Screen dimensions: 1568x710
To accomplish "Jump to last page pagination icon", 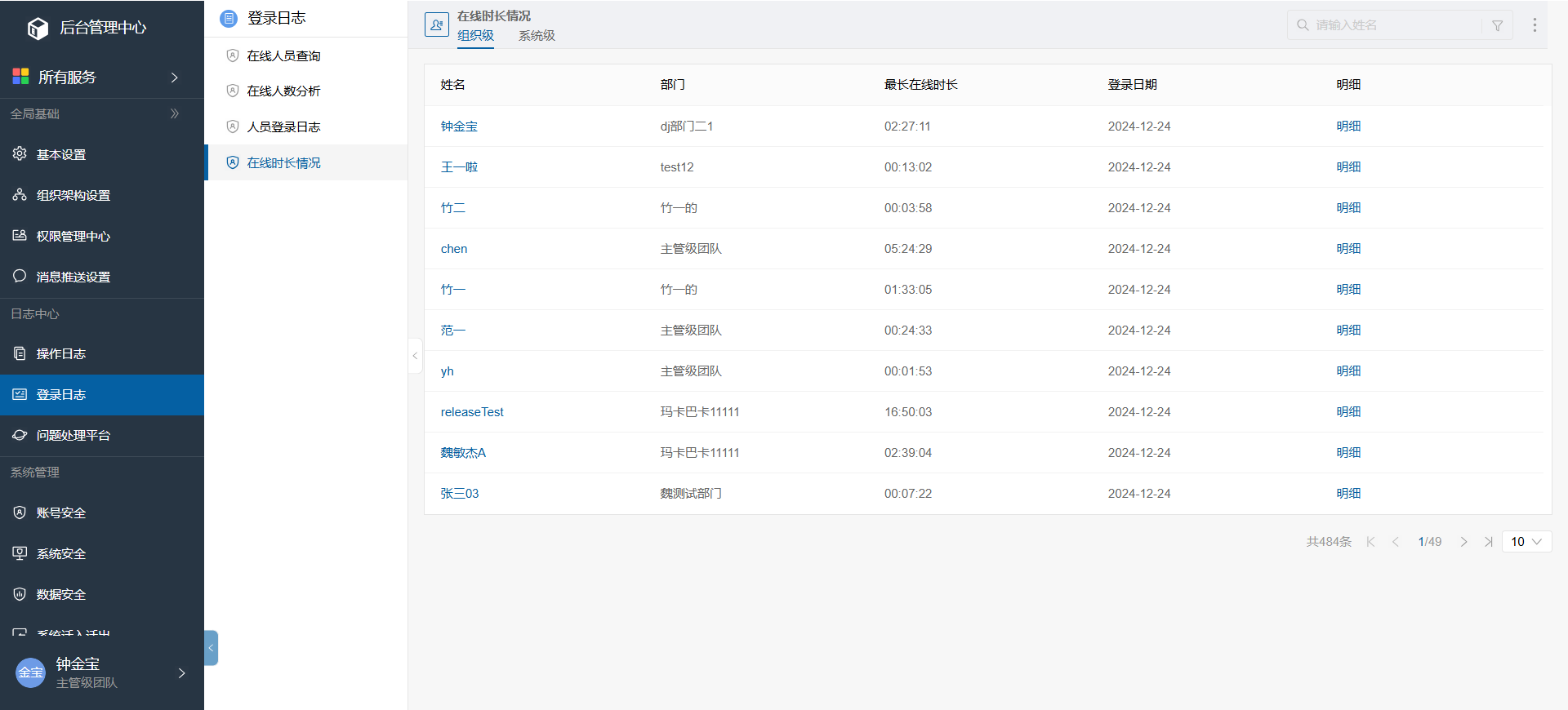I will coord(1489,542).
